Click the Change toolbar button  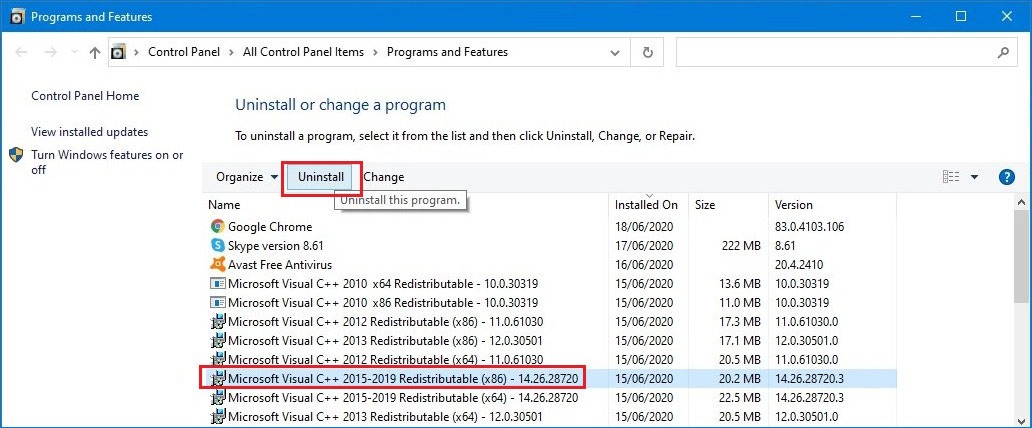(x=384, y=176)
